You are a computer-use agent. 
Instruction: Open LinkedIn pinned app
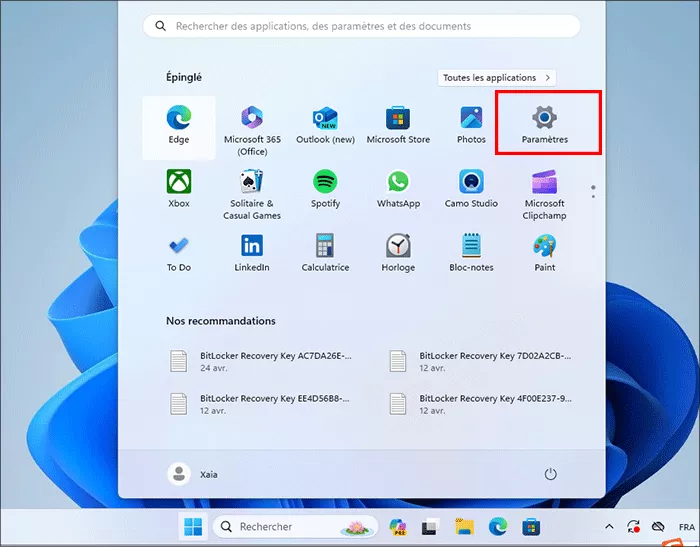click(252, 252)
